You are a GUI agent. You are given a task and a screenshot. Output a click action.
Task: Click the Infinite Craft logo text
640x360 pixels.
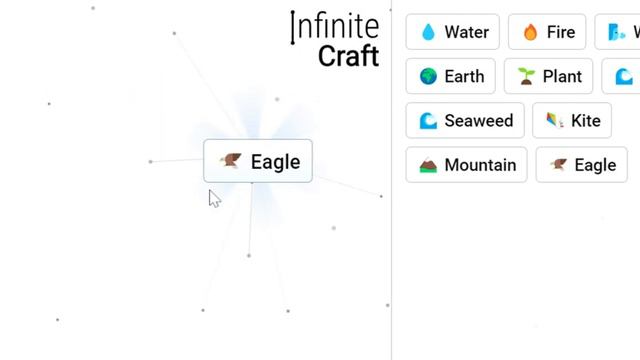click(336, 40)
